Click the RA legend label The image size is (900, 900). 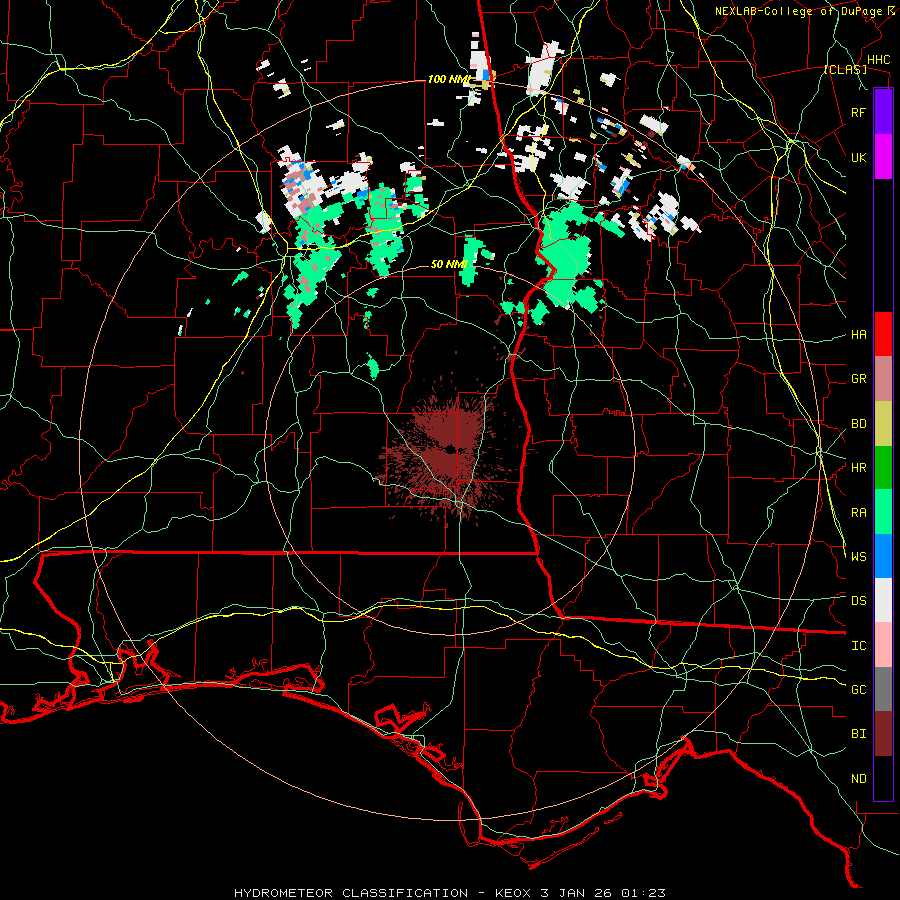[859, 513]
